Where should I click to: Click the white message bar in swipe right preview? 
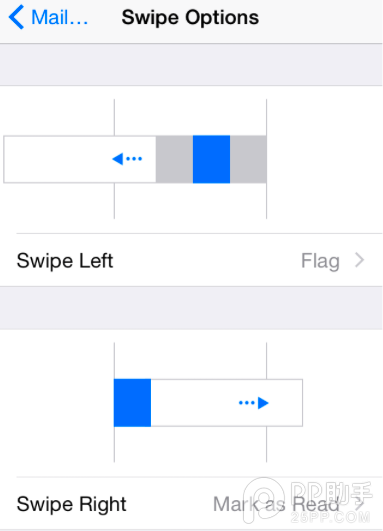click(227, 403)
